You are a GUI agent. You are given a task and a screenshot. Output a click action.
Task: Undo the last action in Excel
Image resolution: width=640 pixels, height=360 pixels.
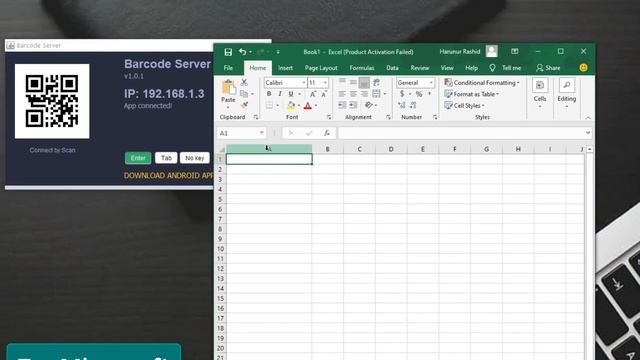click(x=242, y=52)
